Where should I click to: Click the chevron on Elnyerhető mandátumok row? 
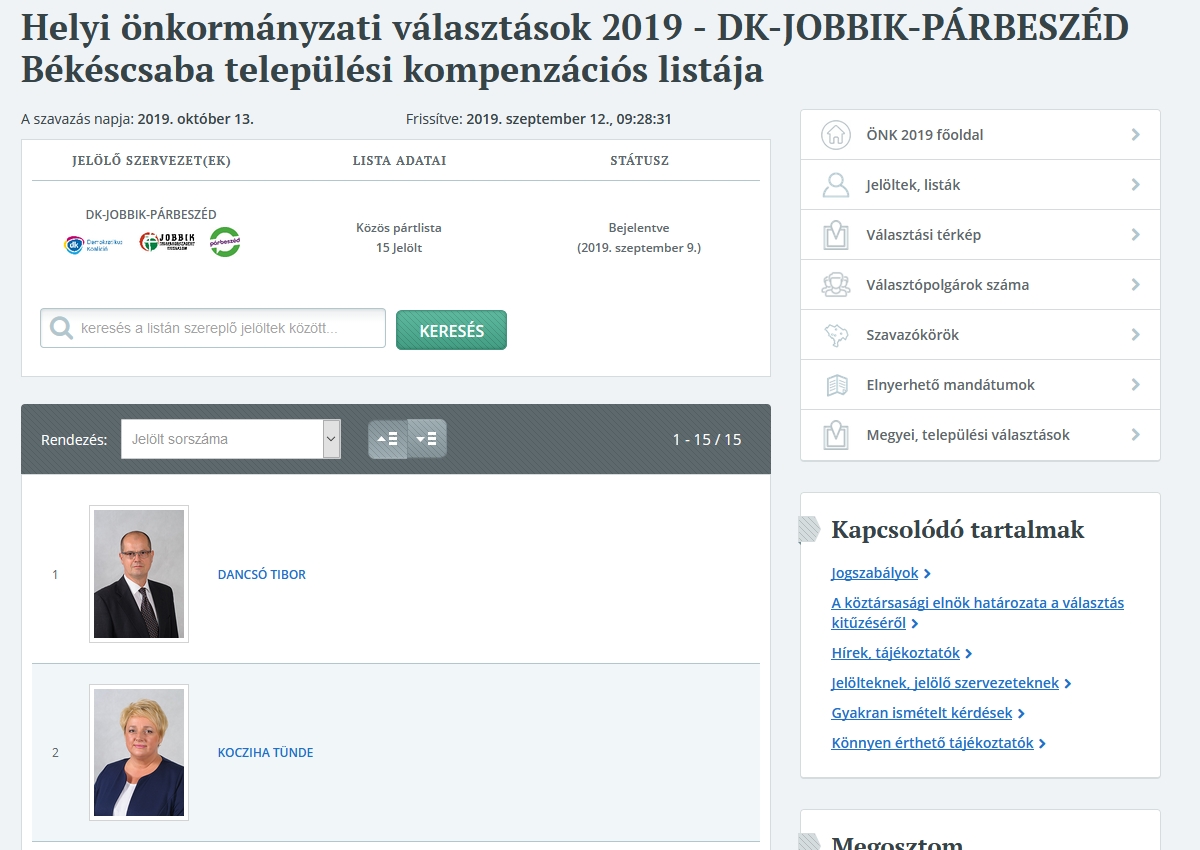point(1135,385)
